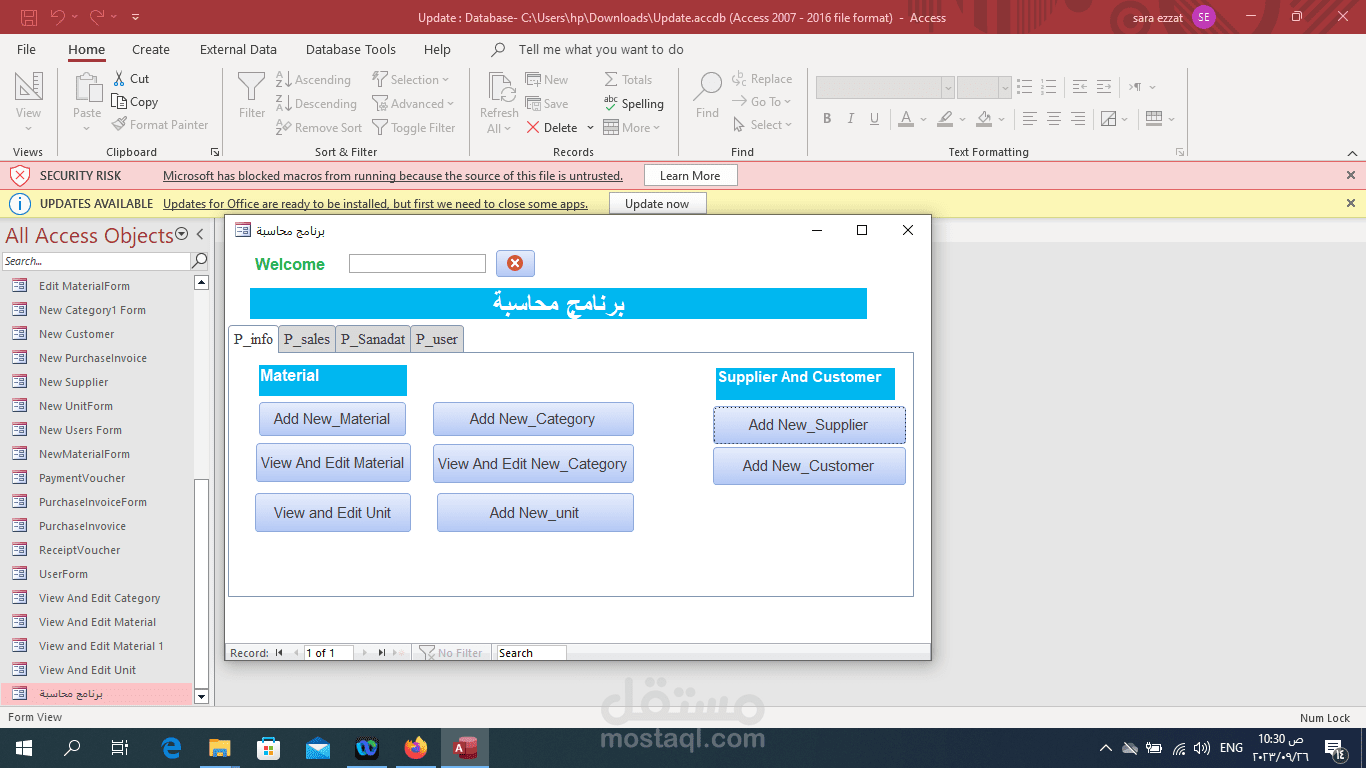Switch to the Database Tools tab
The image size is (1366, 768).
click(x=351, y=49)
